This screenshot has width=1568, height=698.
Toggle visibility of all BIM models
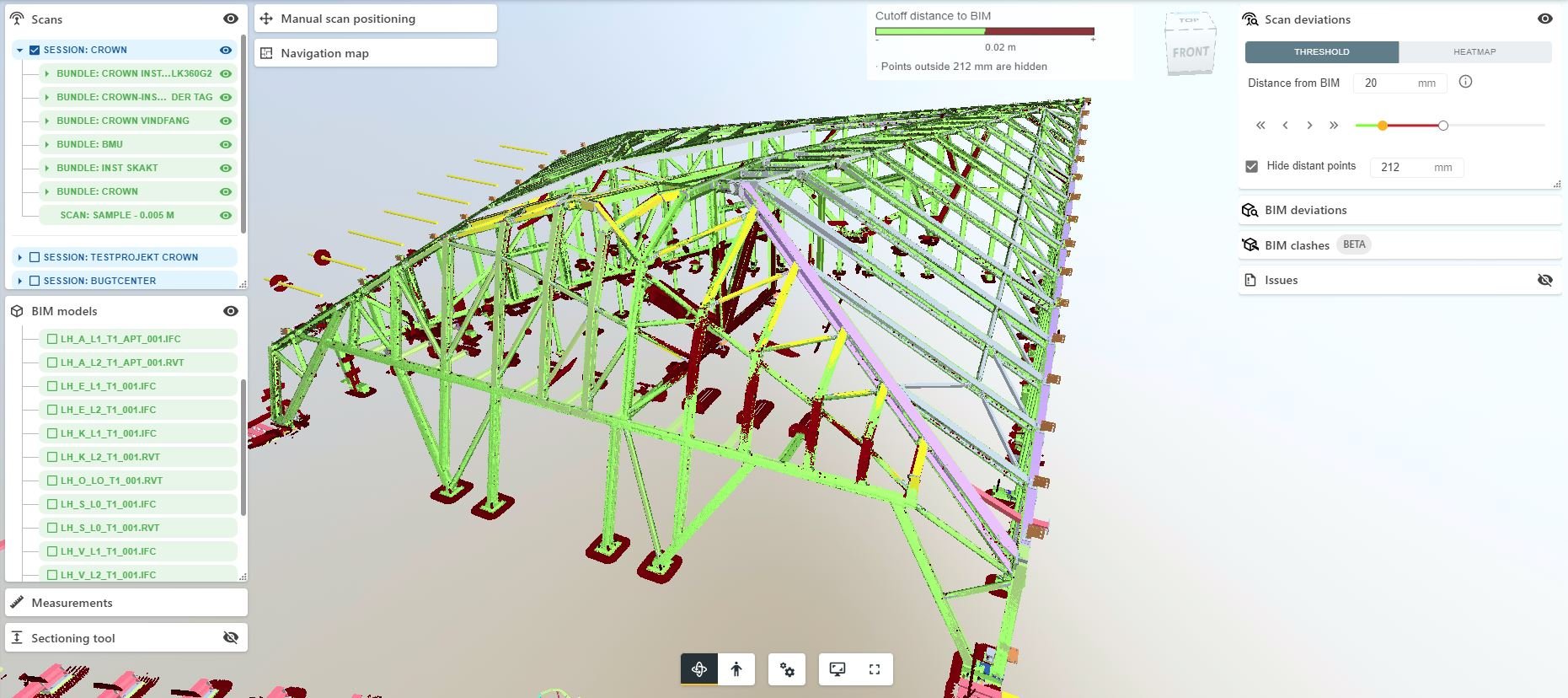pos(231,311)
